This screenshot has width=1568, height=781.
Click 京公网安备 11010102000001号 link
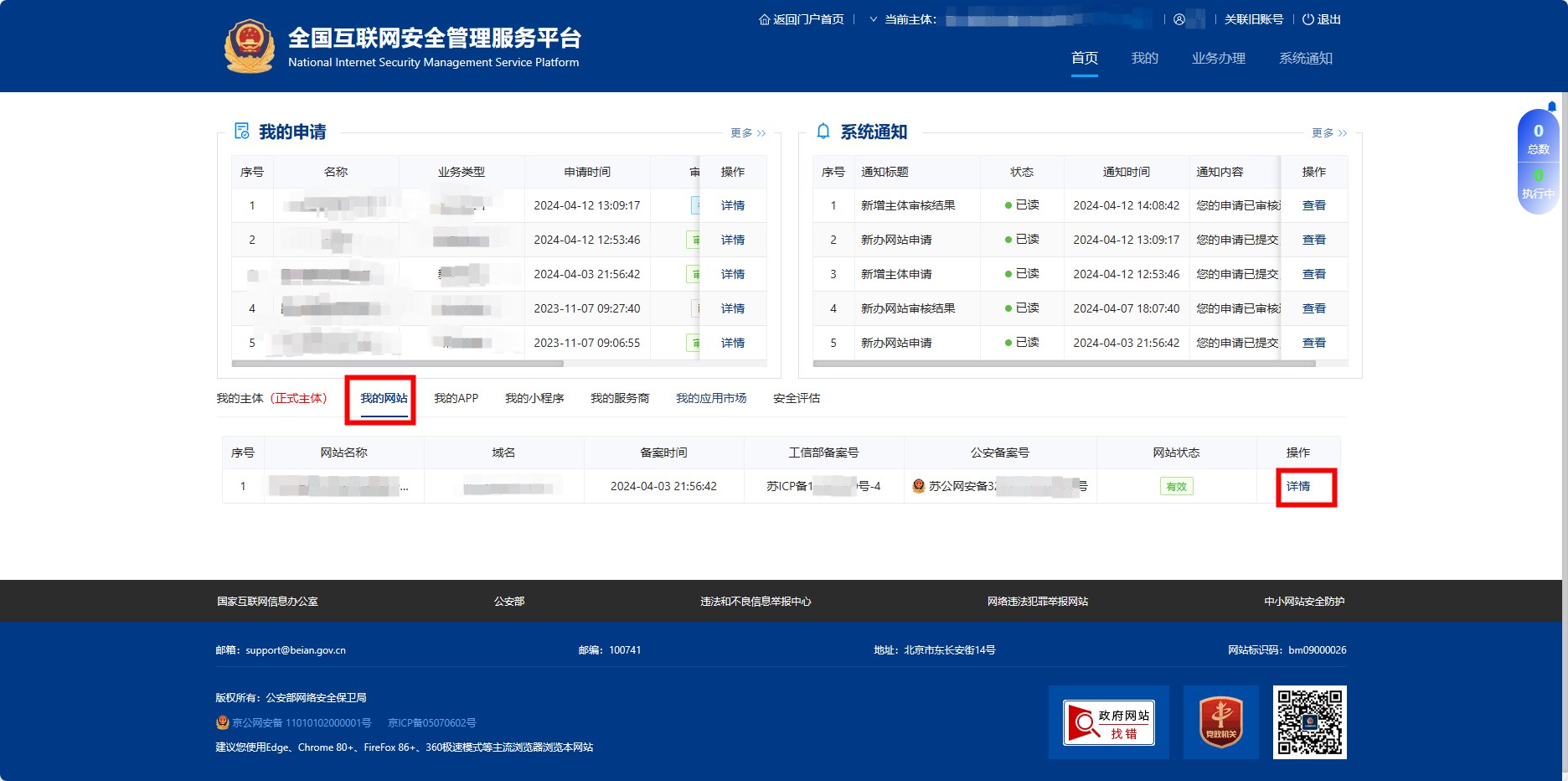301,722
